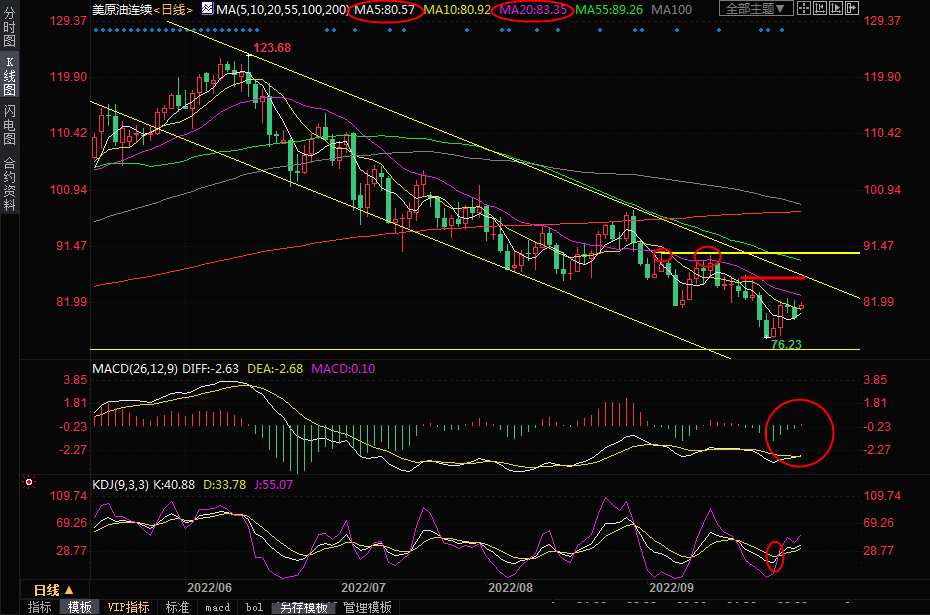Switch to 闪电图 side tab
The height and width of the screenshot is (615, 930).
9,124
